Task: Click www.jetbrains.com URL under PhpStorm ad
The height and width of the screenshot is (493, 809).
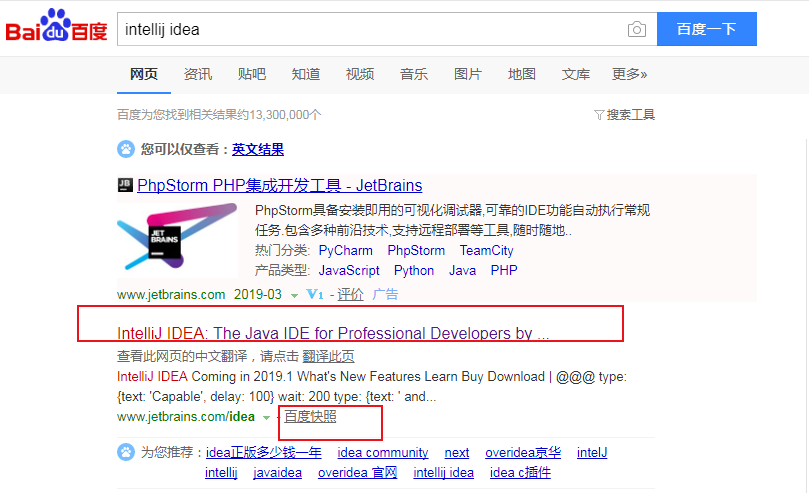Action: [x=171, y=294]
